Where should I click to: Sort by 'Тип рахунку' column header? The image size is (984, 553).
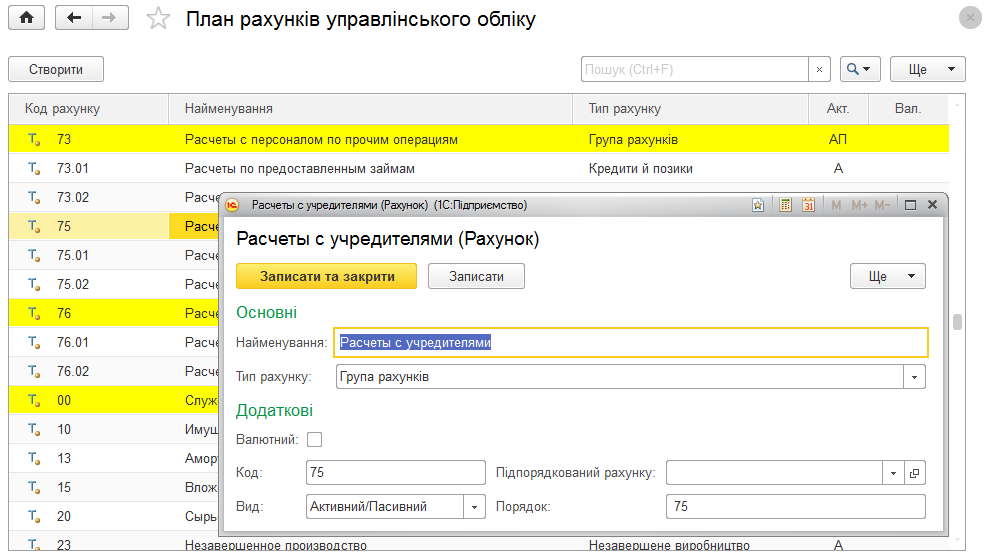(690, 109)
